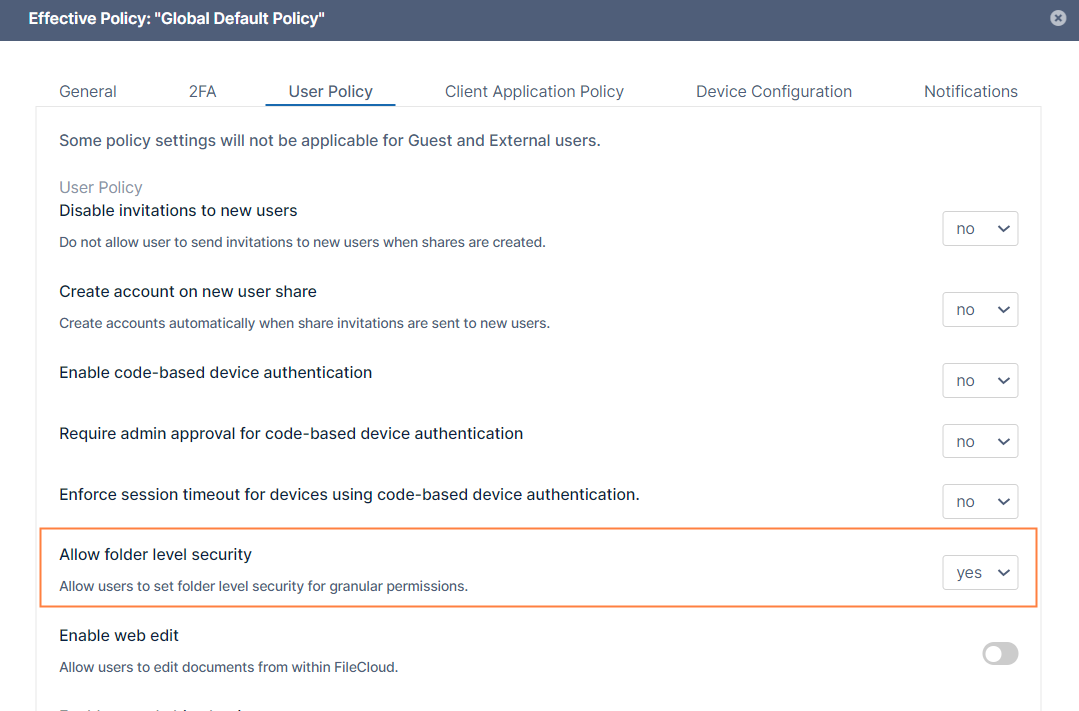Toggle the Enable web edit switch
This screenshot has width=1079, height=711.
point(1000,654)
